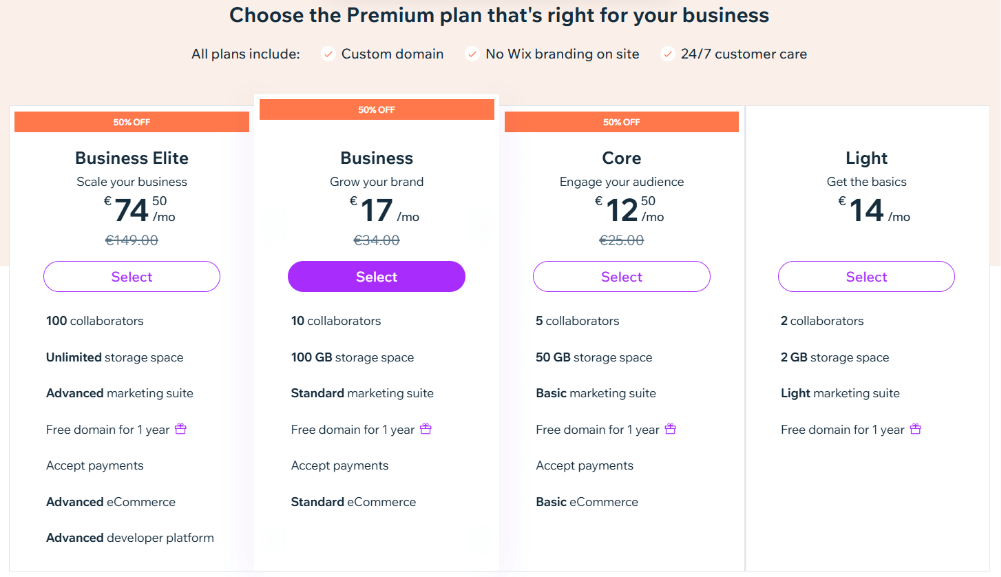1001x577 pixels.
Task: Click checkmark beside 24/7 customer care
Action: (668, 54)
